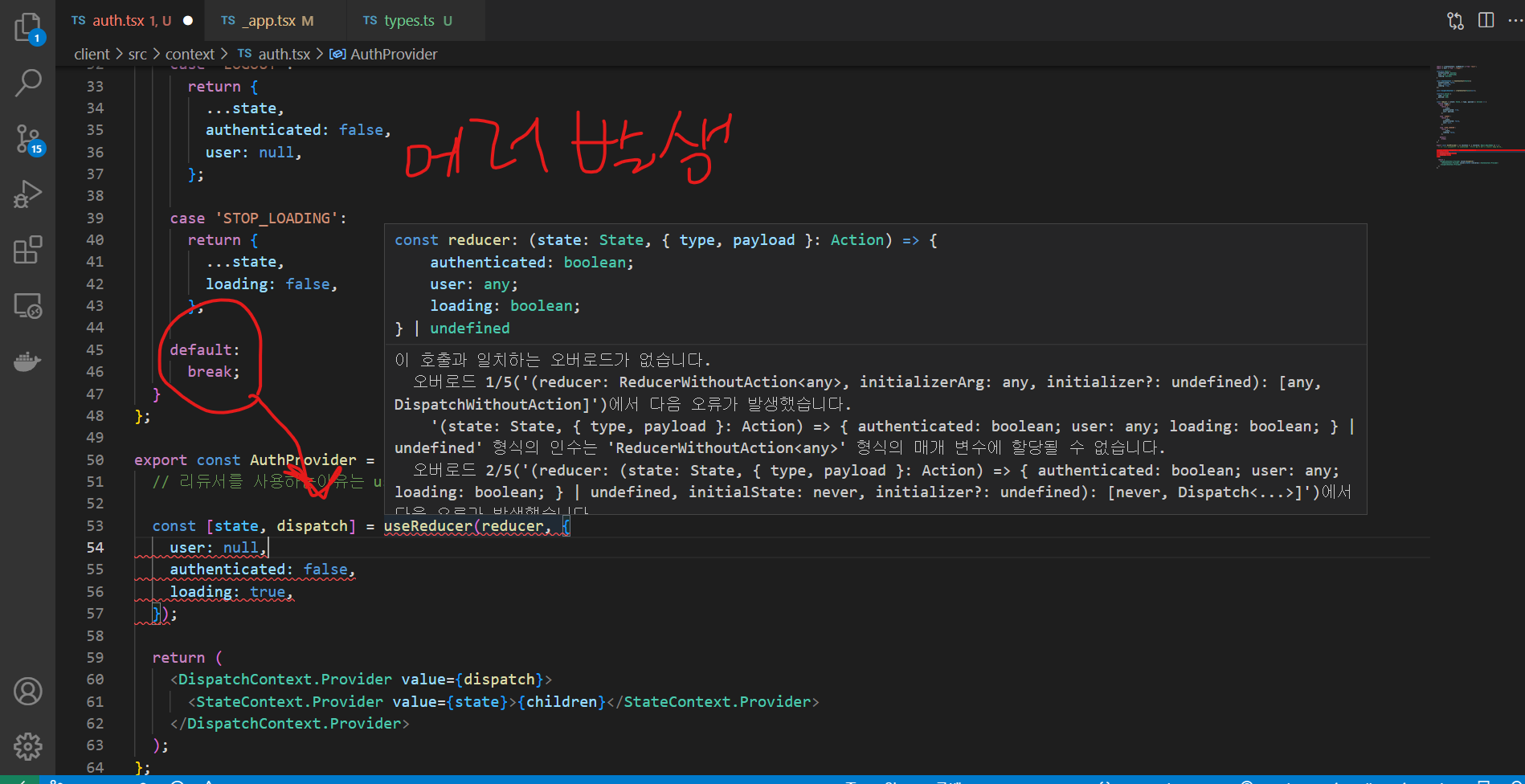The height and width of the screenshot is (784, 1525).
Task: Click the Open Changes compare icon
Action: [x=1455, y=20]
